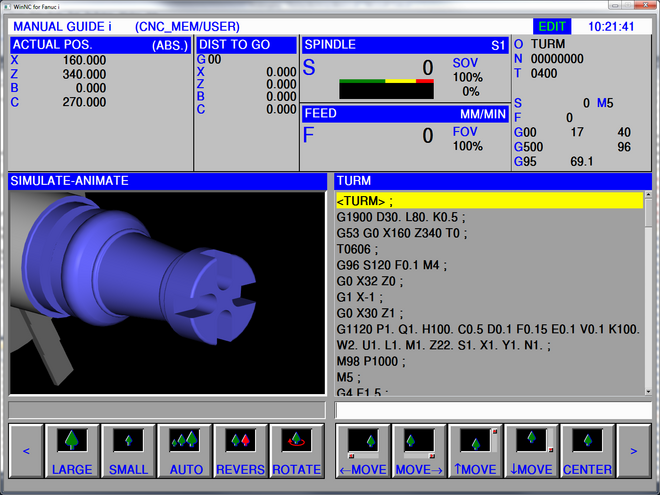Click the REVERS view softkey

[x=240, y=451]
